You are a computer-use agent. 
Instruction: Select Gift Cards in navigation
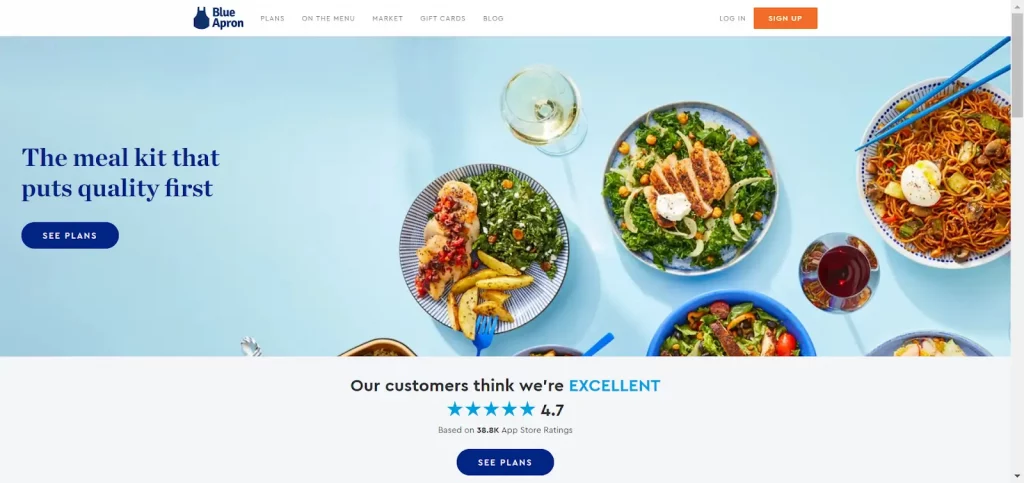click(443, 18)
